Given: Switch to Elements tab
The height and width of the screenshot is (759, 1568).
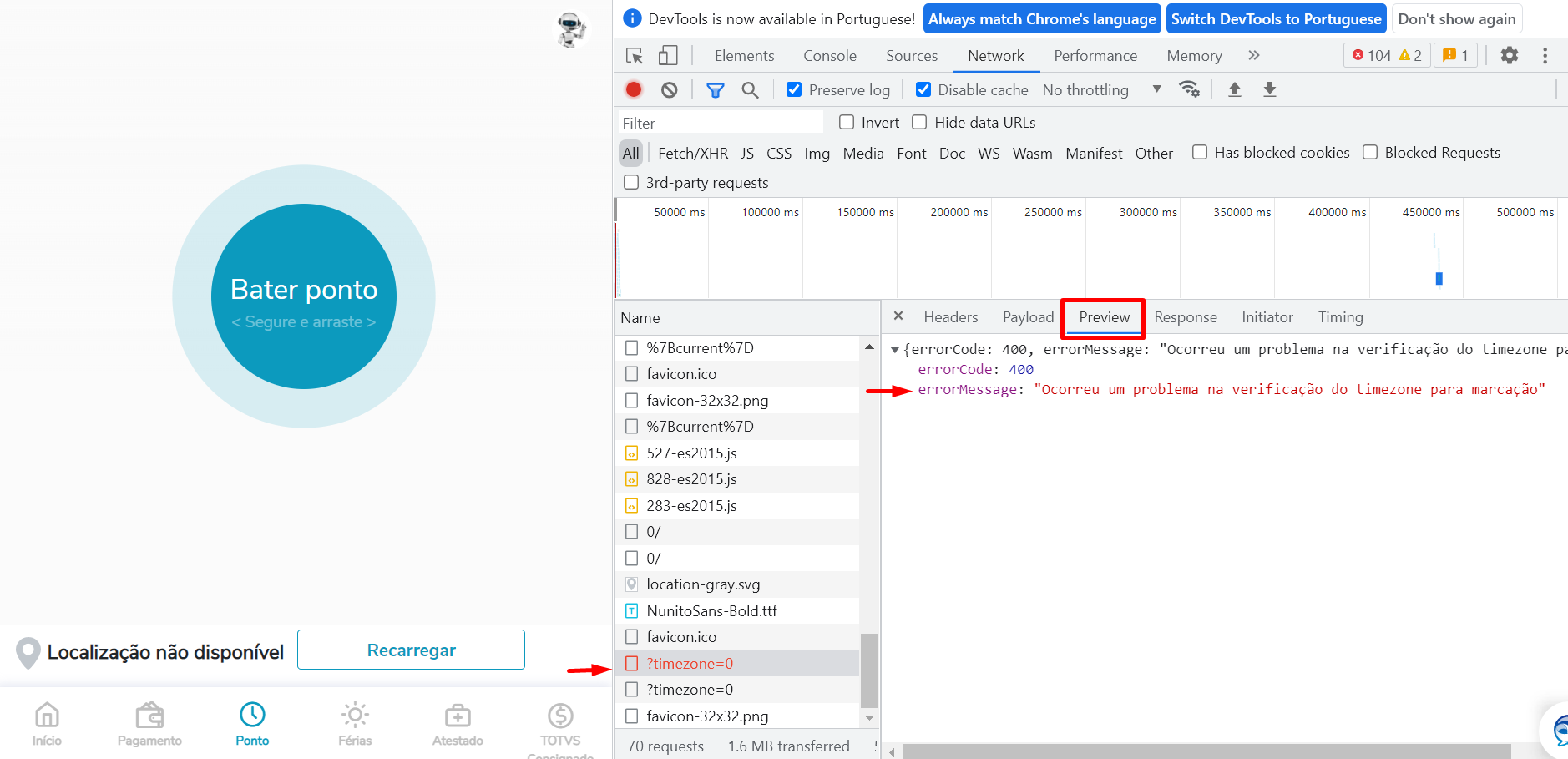Looking at the screenshot, I should pyautogui.click(x=744, y=56).
